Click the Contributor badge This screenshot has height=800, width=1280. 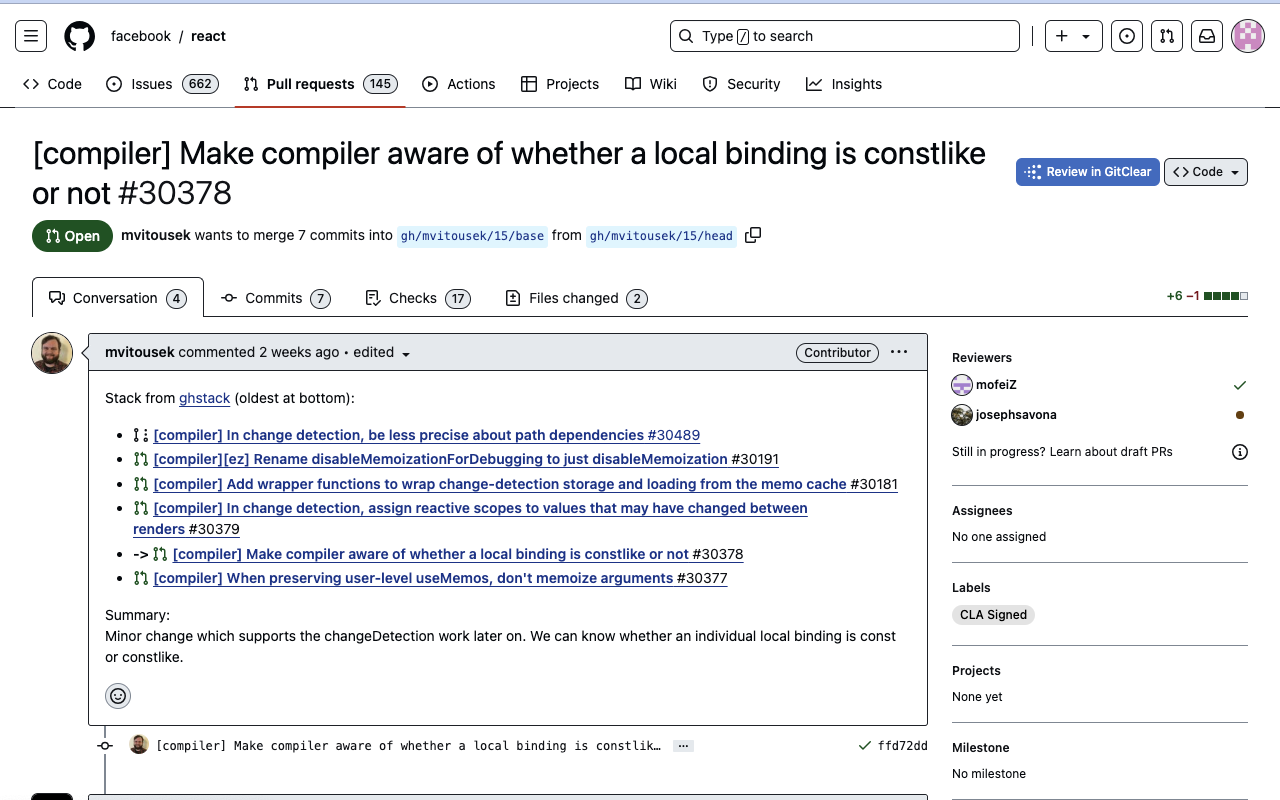tap(838, 353)
